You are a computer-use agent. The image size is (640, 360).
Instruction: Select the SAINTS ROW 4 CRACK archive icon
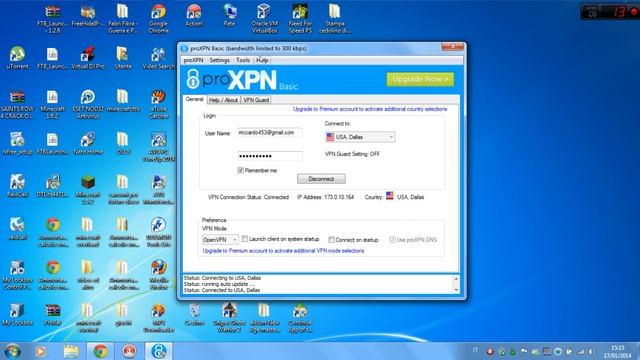pos(17,104)
